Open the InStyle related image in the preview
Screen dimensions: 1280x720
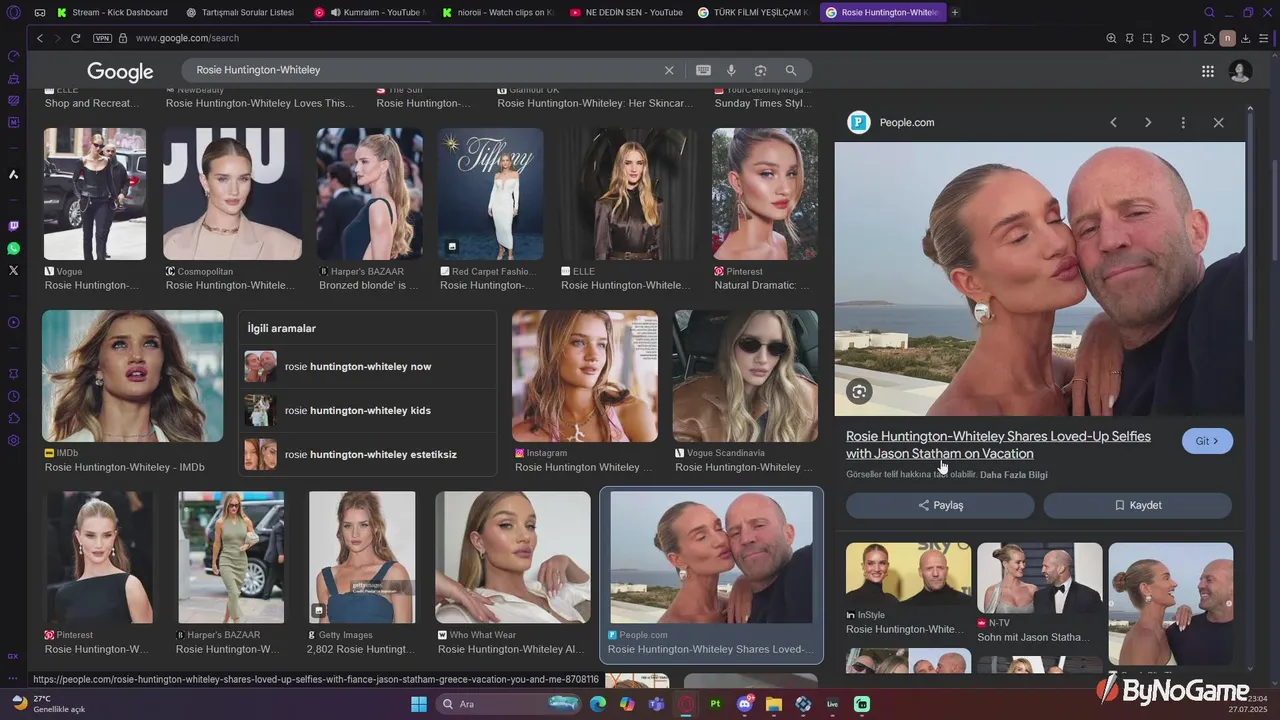click(908, 574)
